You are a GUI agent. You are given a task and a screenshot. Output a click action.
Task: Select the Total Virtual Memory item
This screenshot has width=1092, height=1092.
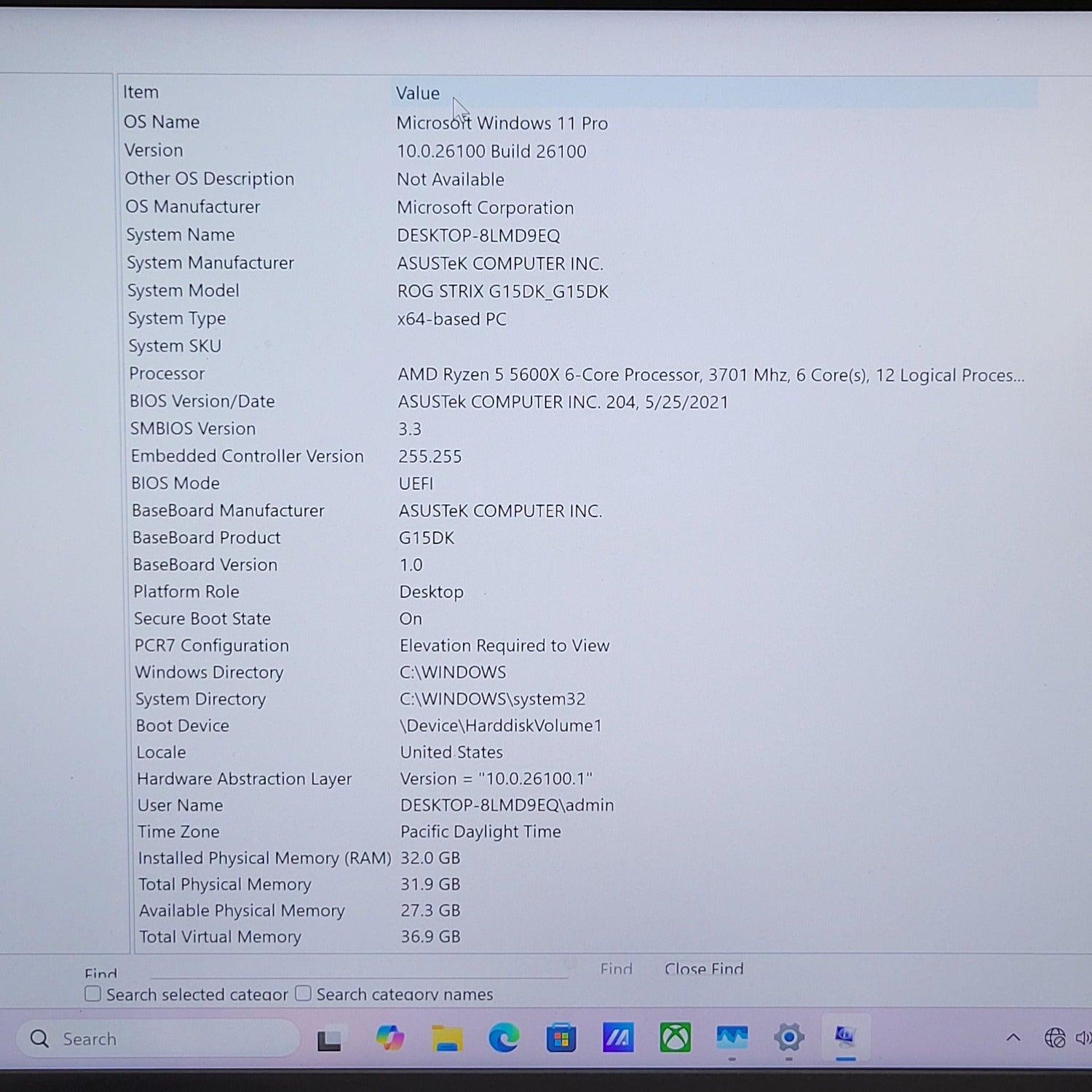point(221,936)
